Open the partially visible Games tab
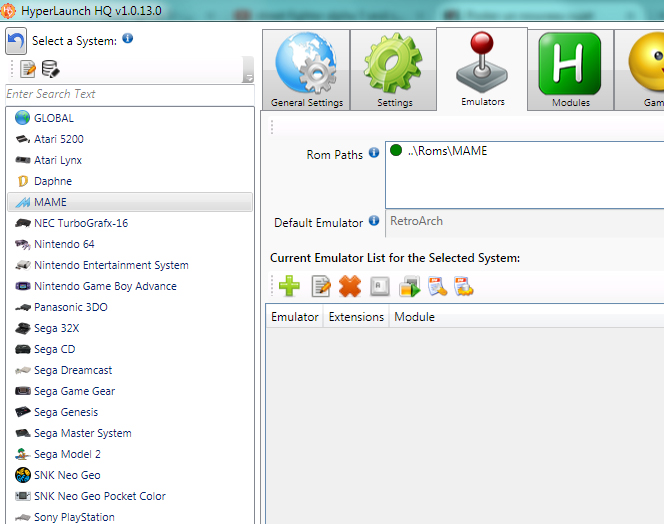Image resolution: width=664 pixels, height=524 pixels. point(639,70)
